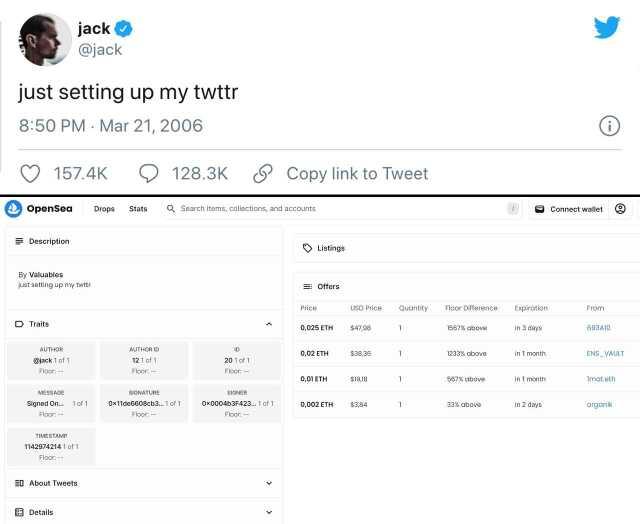Open the tweet info icon

point(610,126)
